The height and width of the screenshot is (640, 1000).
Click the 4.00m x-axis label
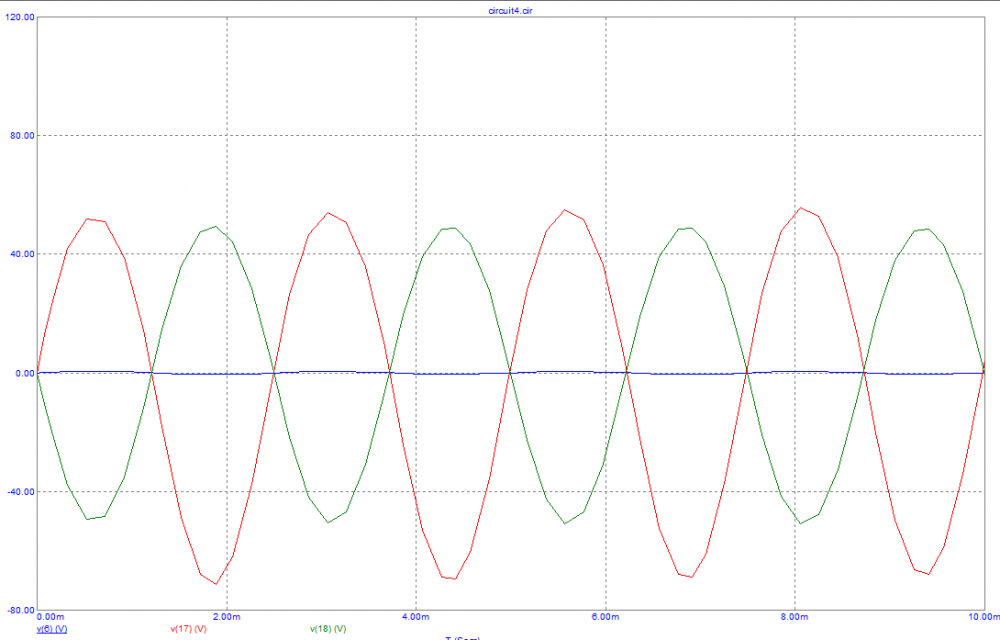coord(416,617)
